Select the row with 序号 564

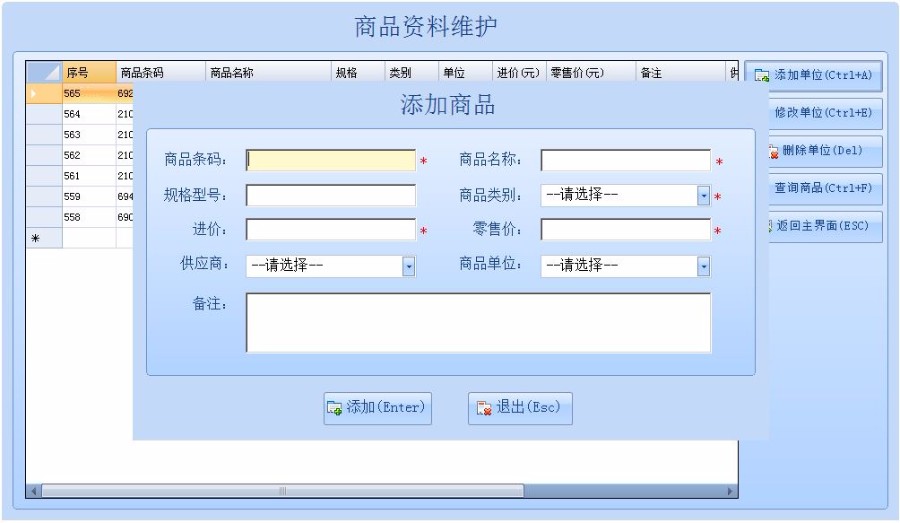click(x=80, y=114)
